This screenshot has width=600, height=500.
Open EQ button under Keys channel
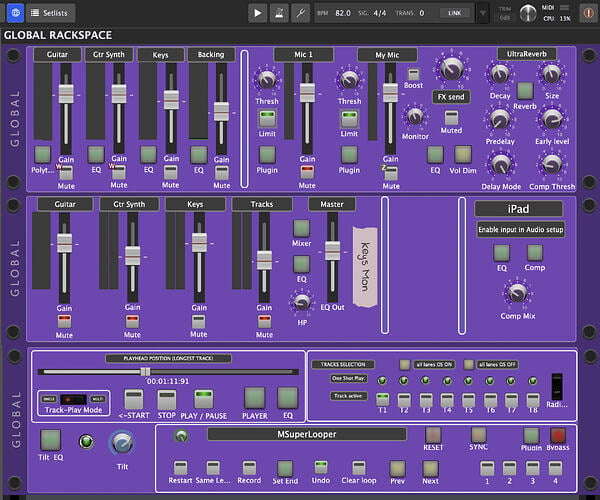point(148,154)
